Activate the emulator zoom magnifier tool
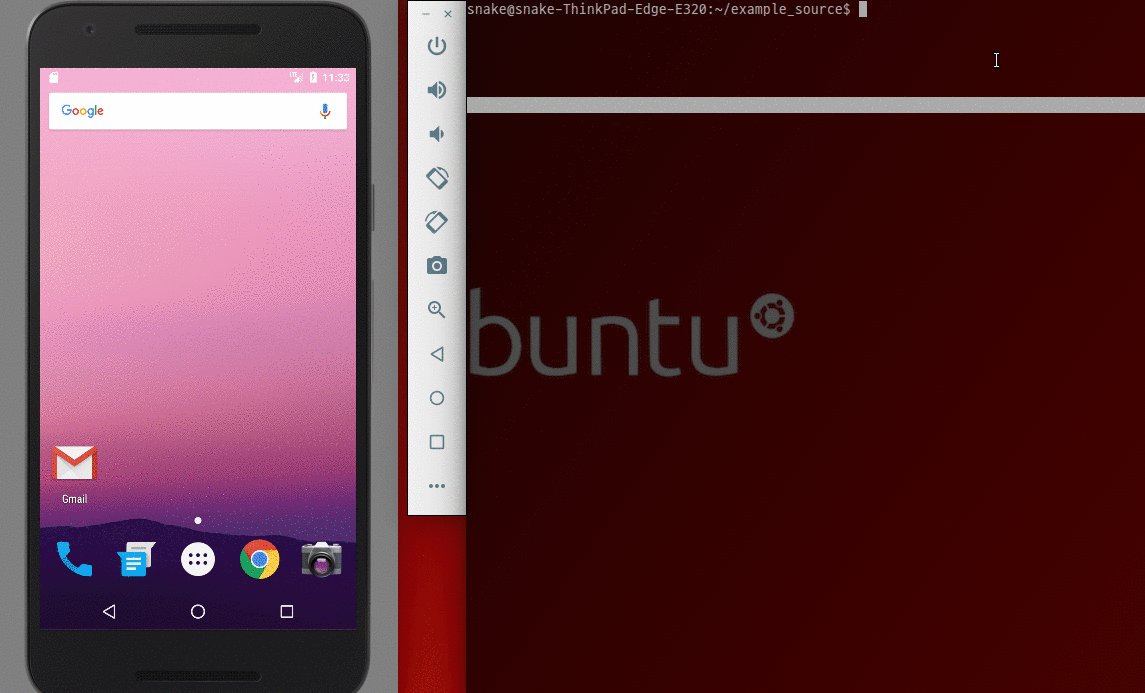1145x693 pixels. [x=437, y=310]
